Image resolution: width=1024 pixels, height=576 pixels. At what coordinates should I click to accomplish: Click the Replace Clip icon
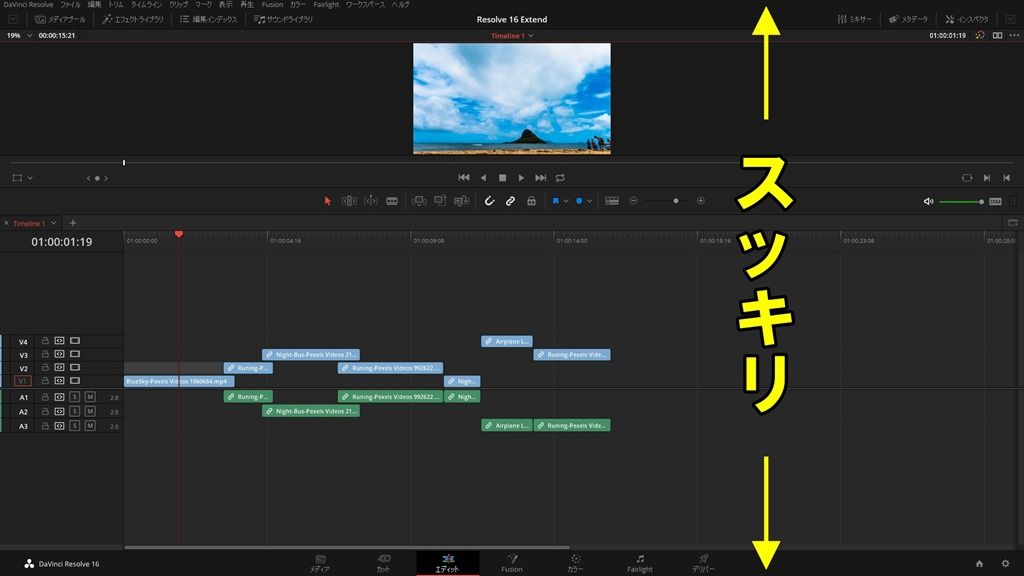[x=462, y=201]
